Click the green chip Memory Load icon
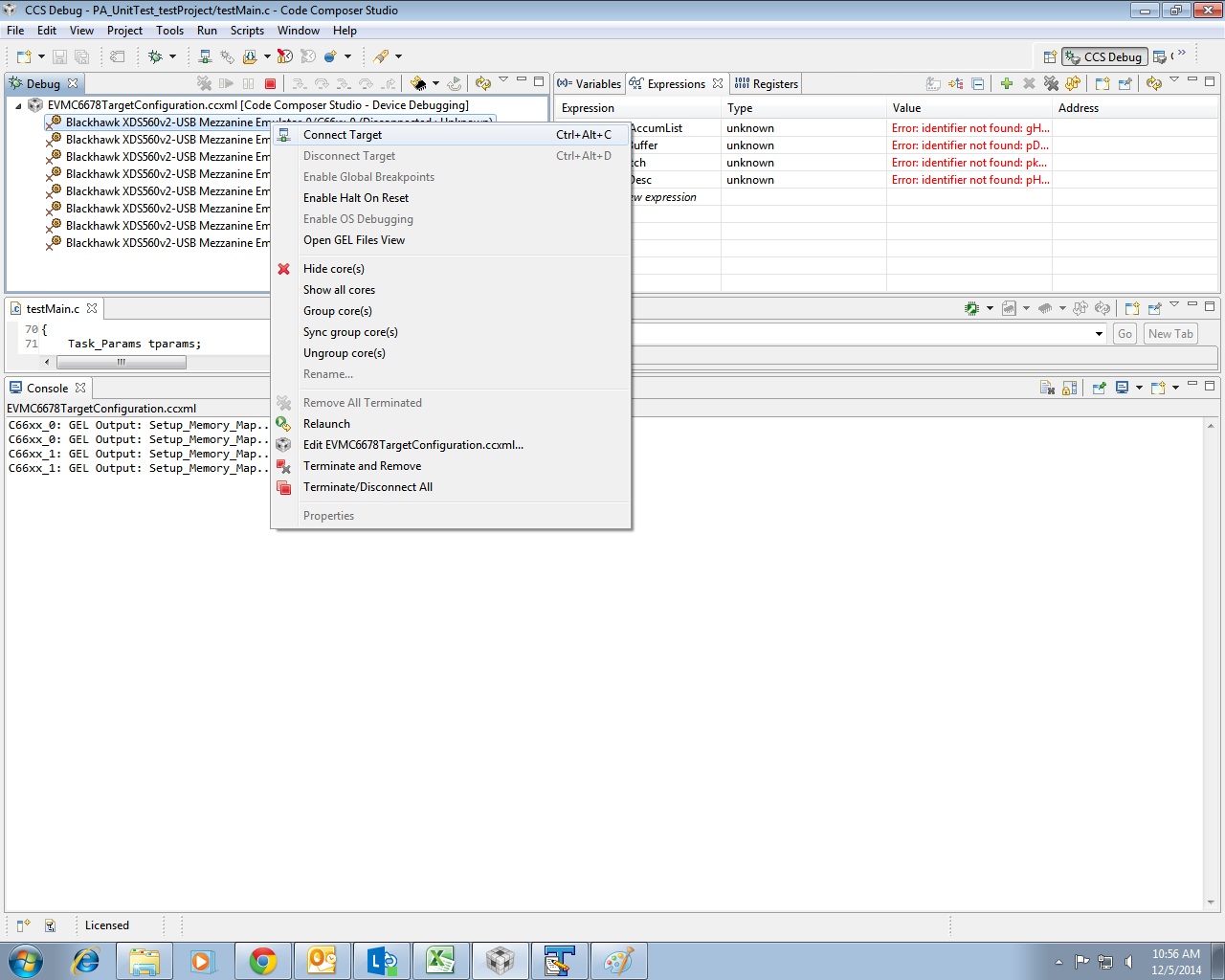The height and width of the screenshot is (980, 1225). [972, 308]
